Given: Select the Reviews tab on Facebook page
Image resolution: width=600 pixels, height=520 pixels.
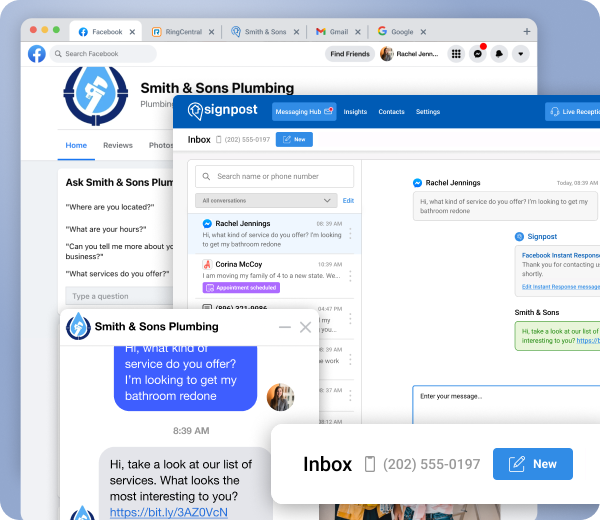Looking at the screenshot, I should (118, 145).
